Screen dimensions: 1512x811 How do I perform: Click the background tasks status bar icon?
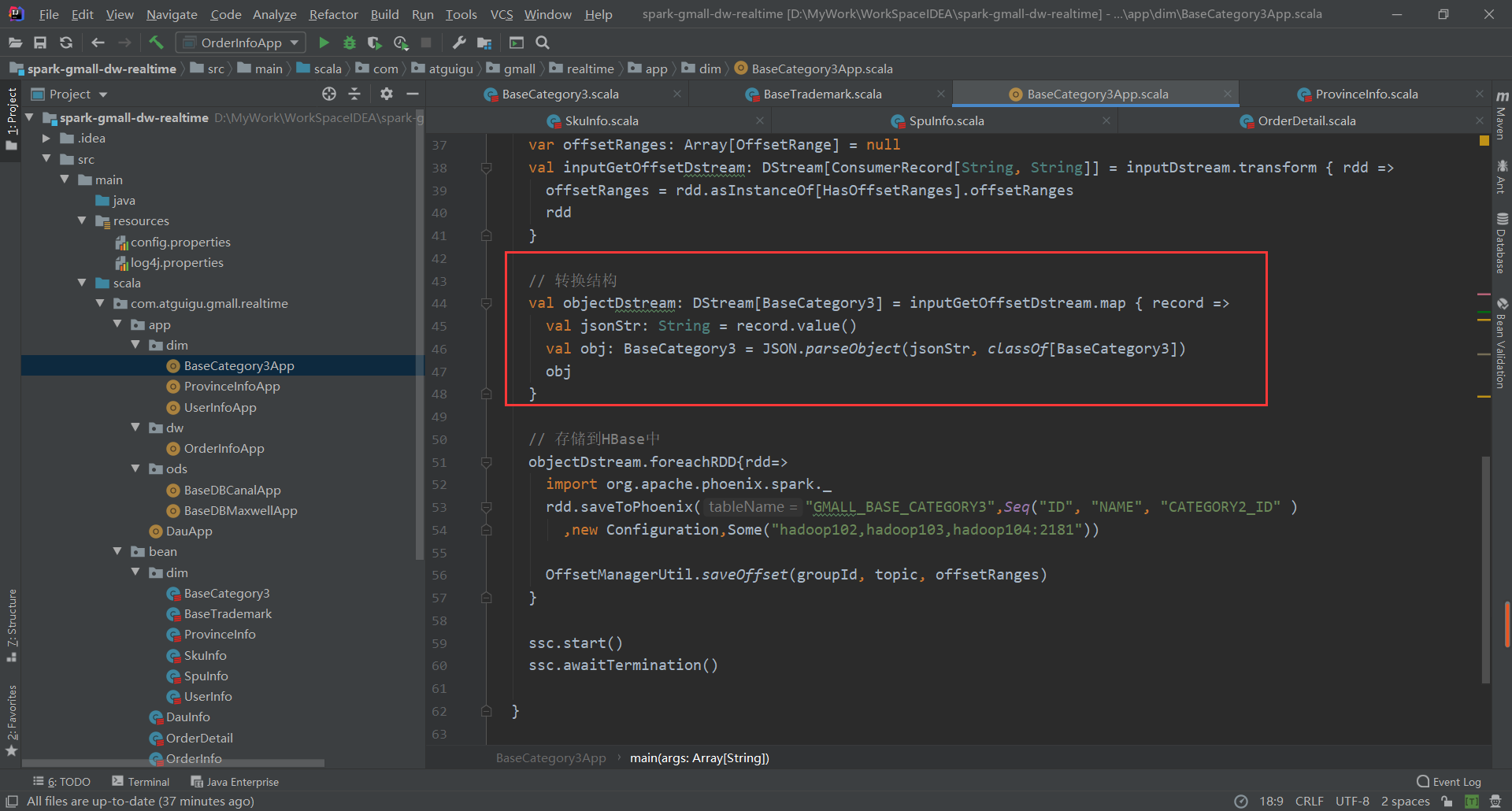pyautogui.click(x=1241, y=802)
